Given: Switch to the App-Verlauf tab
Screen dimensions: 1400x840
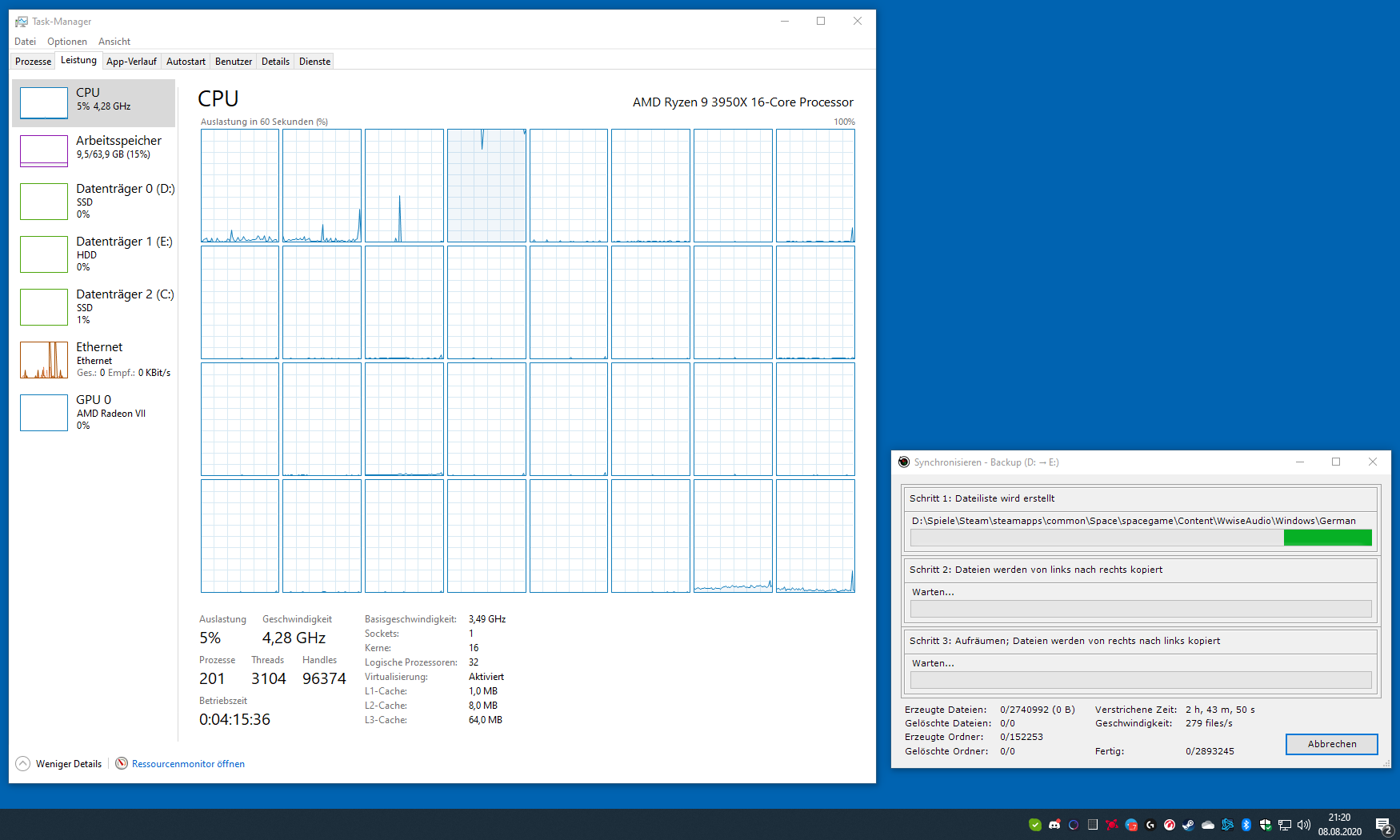Looking at the screenshot, I should [131, 62].
